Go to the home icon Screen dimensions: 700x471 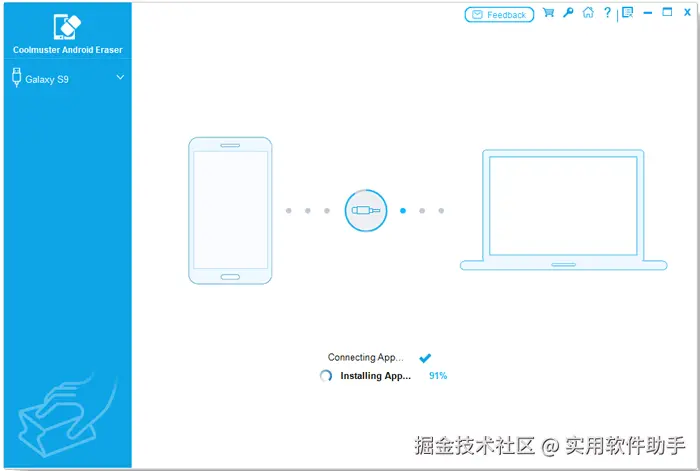(588, 13)
